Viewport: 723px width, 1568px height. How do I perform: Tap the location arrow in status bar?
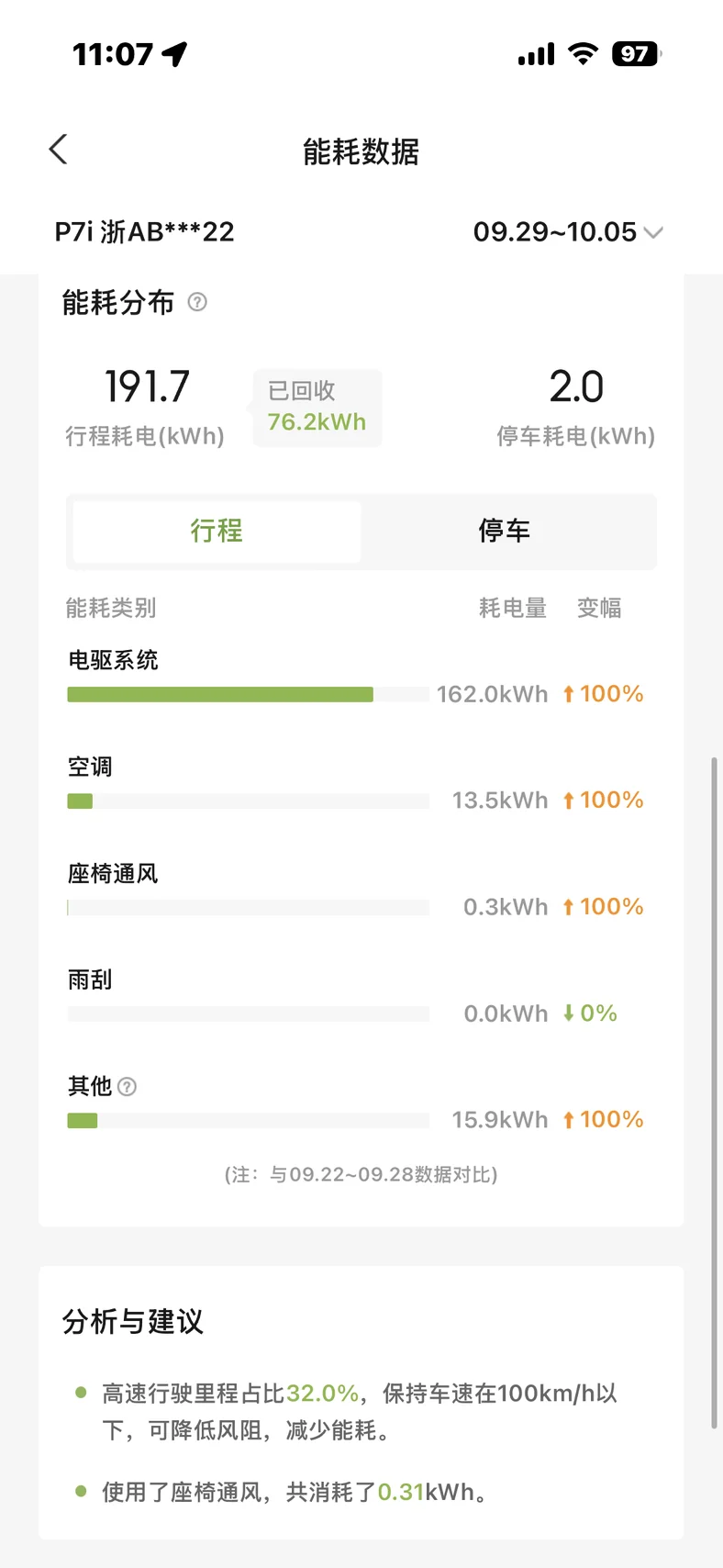click(x=174, y=54)
